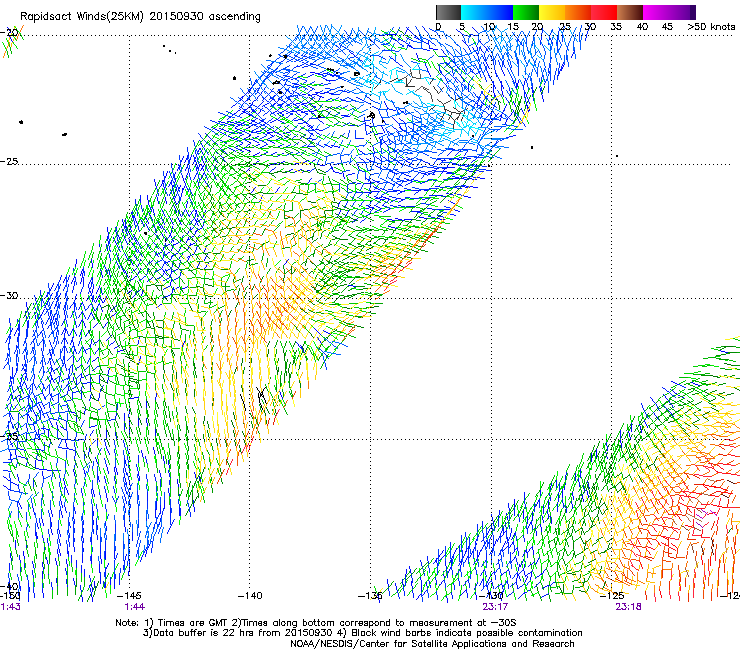Click the purple '1:43' swath time label

[x=10, y=607]
